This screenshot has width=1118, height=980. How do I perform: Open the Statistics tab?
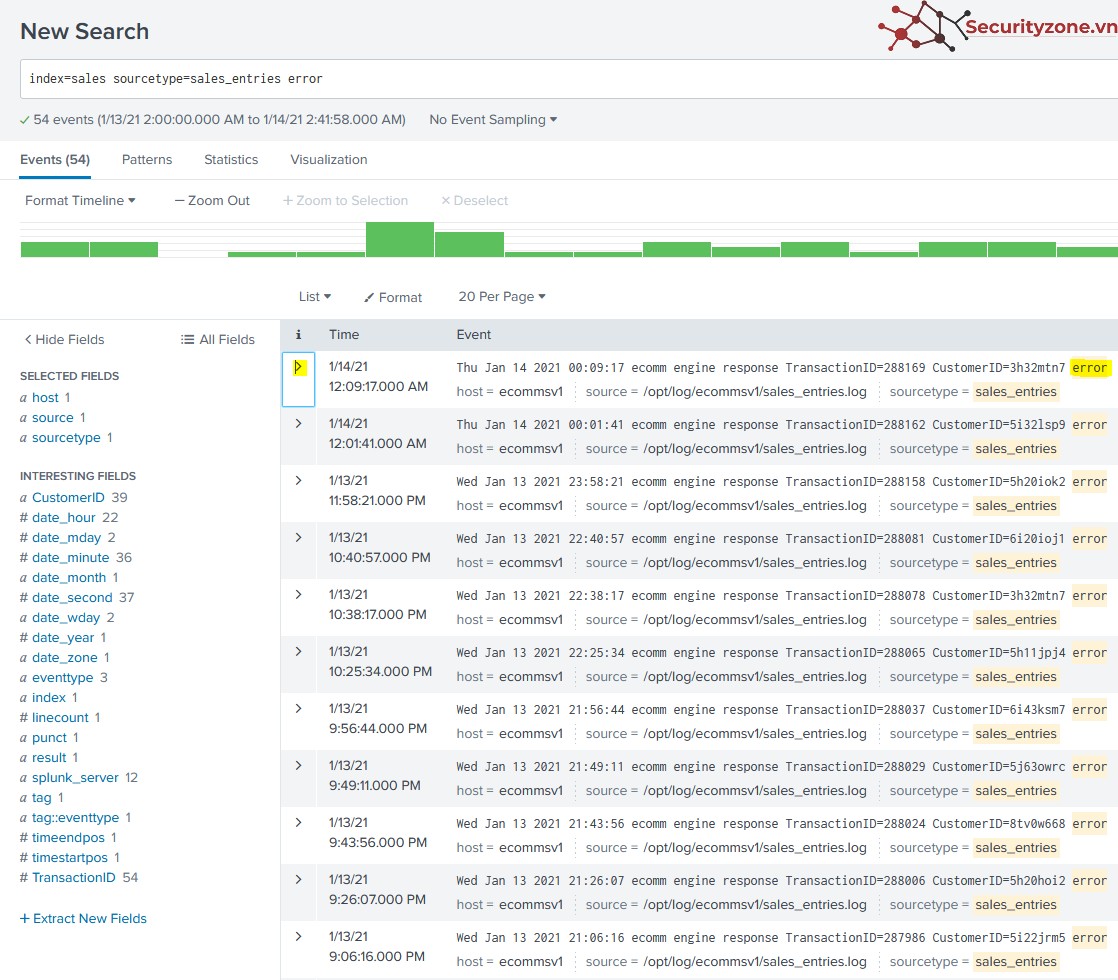pyautogui.click(x=231, y=160)
